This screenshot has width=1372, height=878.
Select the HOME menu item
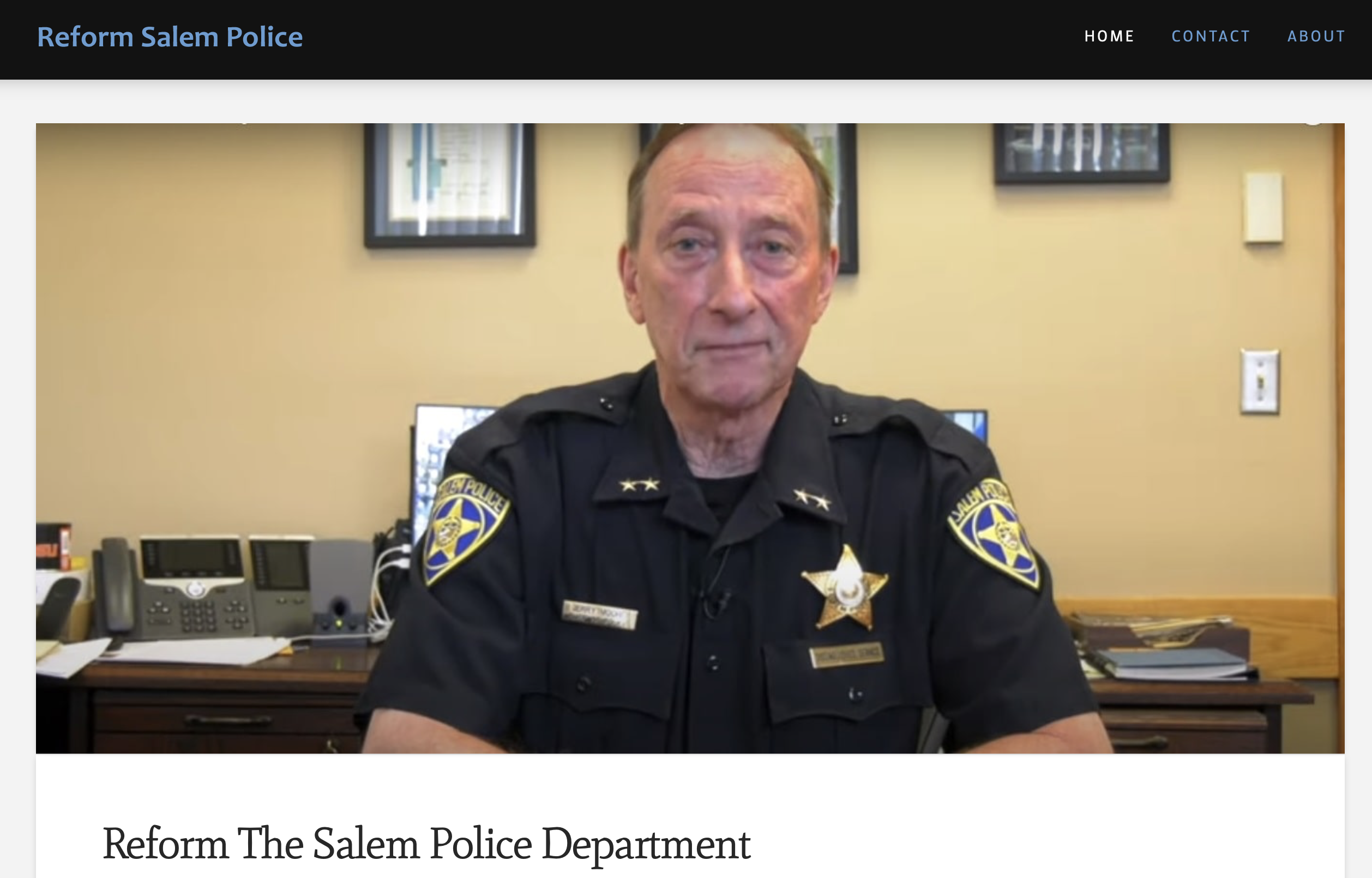pyautogui.click(x=1109, y=37)
